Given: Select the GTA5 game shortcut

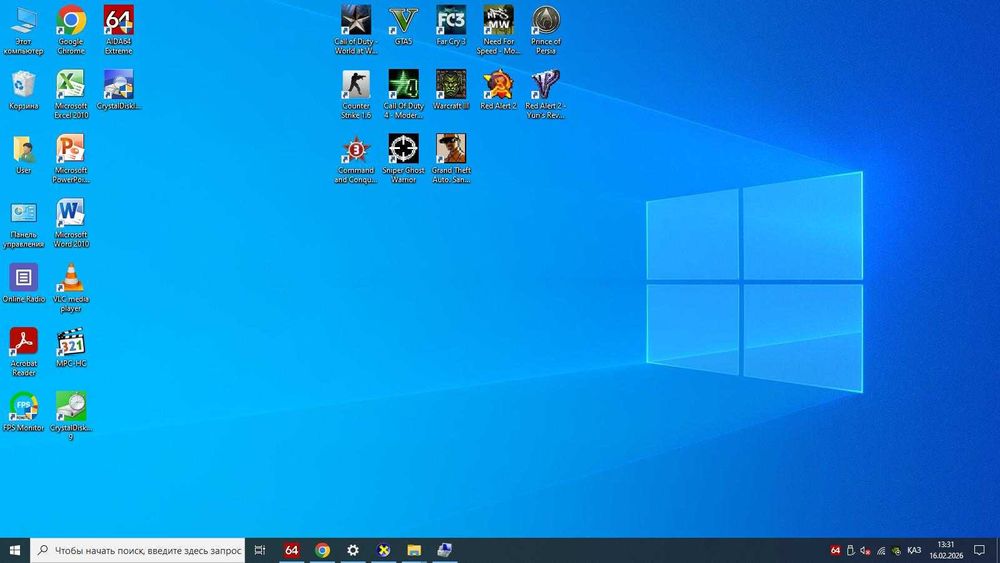Looking at the screenshot, I should (403, 26).
